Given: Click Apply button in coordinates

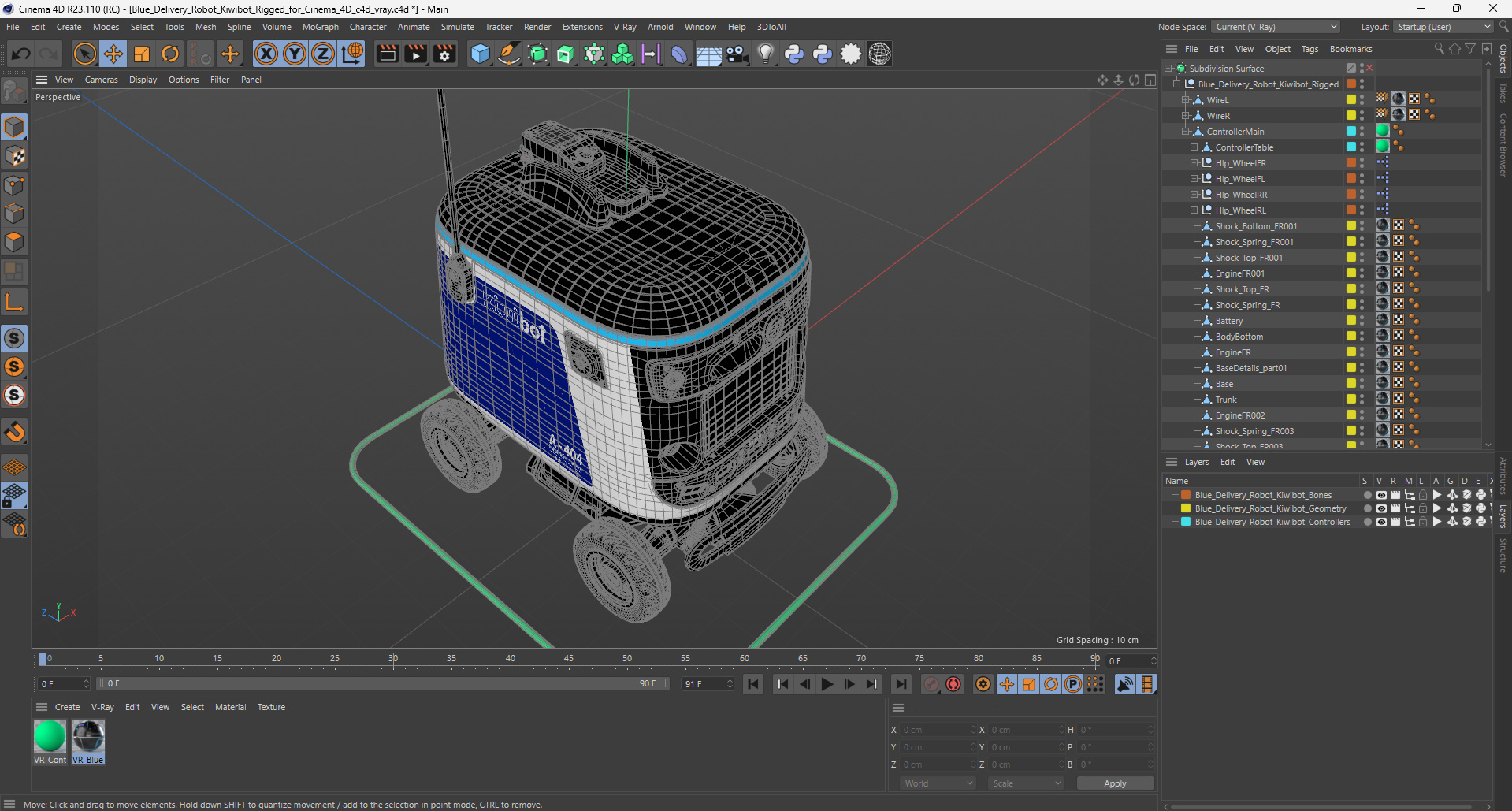Looking at the screenshot, I should coord(1115,783).
